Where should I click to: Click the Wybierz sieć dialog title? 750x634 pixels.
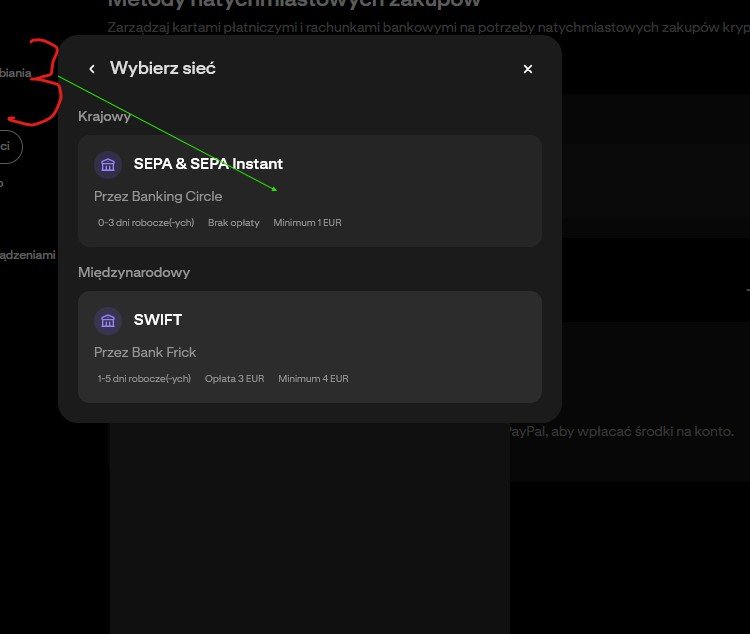[x=163, y=68]
